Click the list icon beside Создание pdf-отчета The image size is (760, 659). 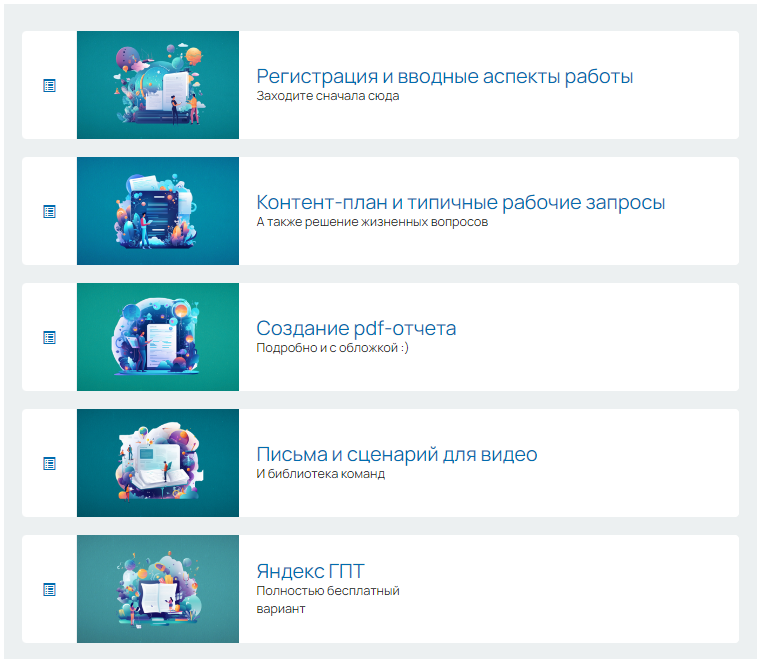(49, 338)
